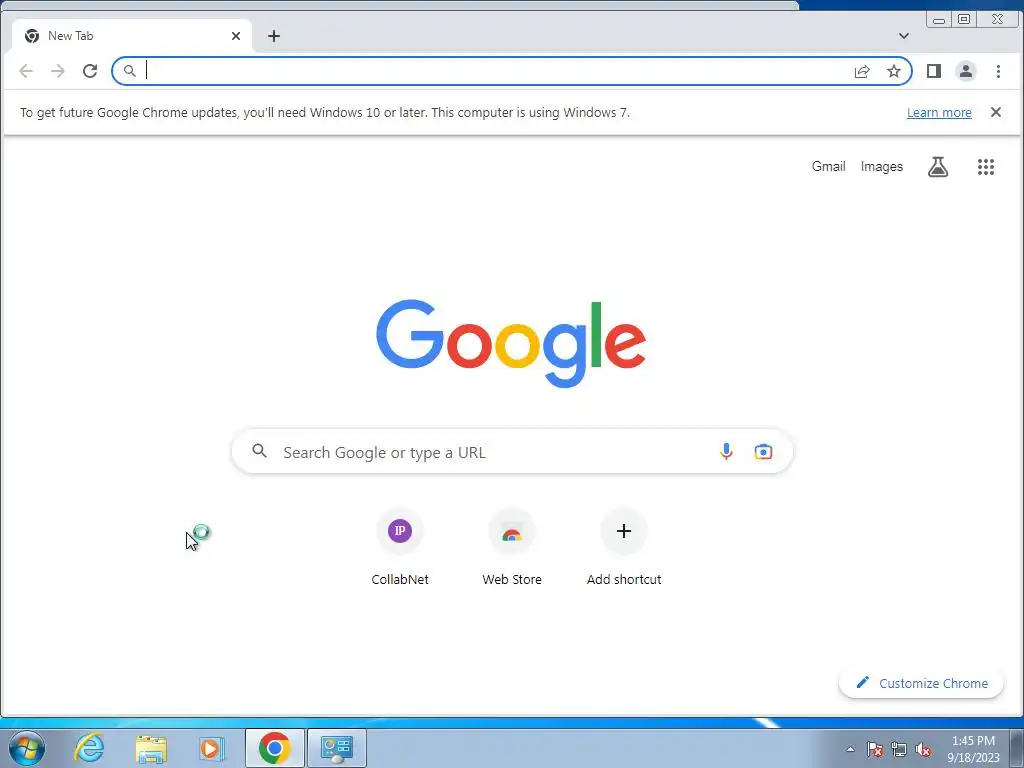Open control panel app in taskbar
This screenshot has height=768, width=1024.
[337, 748]
